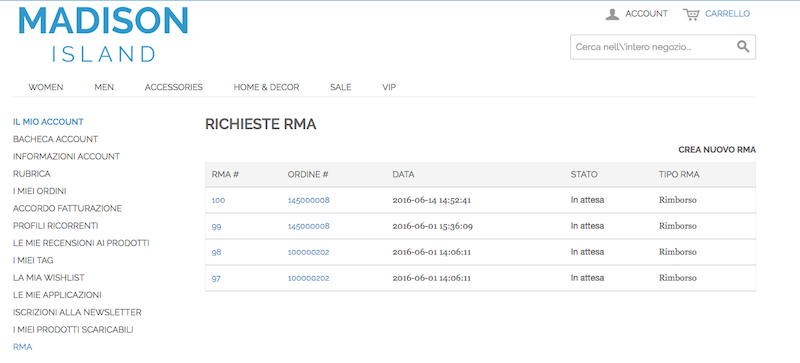Click the Richieste RMA page heading
Viewport: 800px width, 363px height.
tap(260, 124)
